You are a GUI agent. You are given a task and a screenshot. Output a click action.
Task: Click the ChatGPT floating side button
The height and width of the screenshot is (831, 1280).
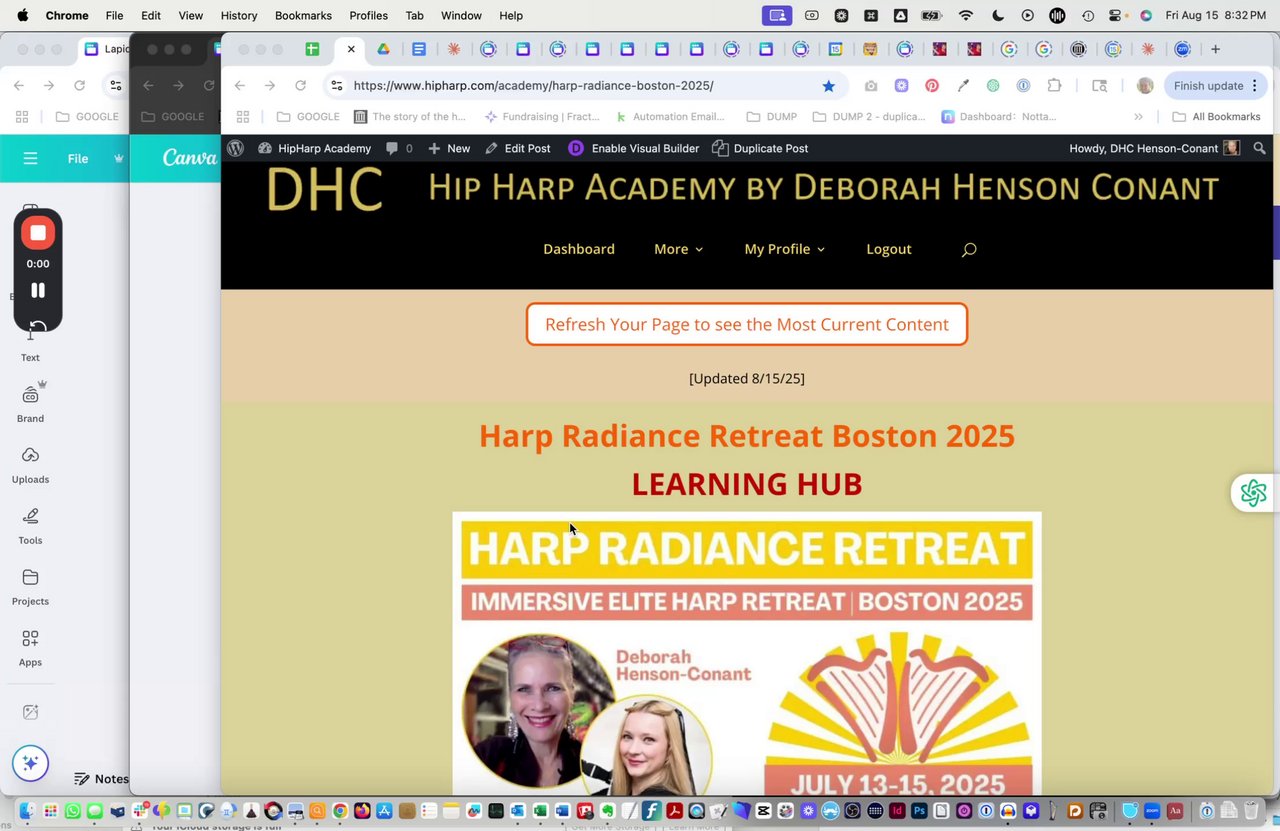(x=1254, y=492)
